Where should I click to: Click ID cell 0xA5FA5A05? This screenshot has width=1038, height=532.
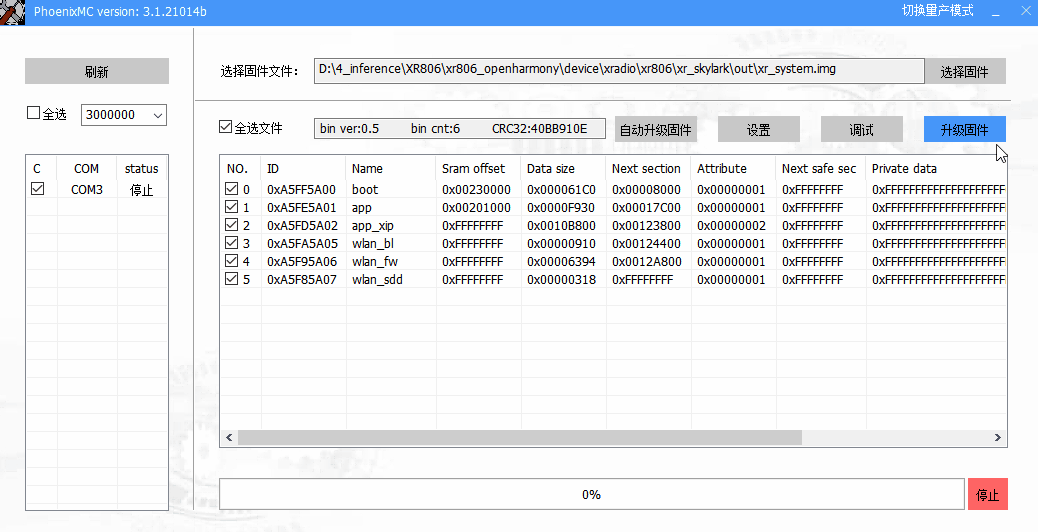coord(302,244)
